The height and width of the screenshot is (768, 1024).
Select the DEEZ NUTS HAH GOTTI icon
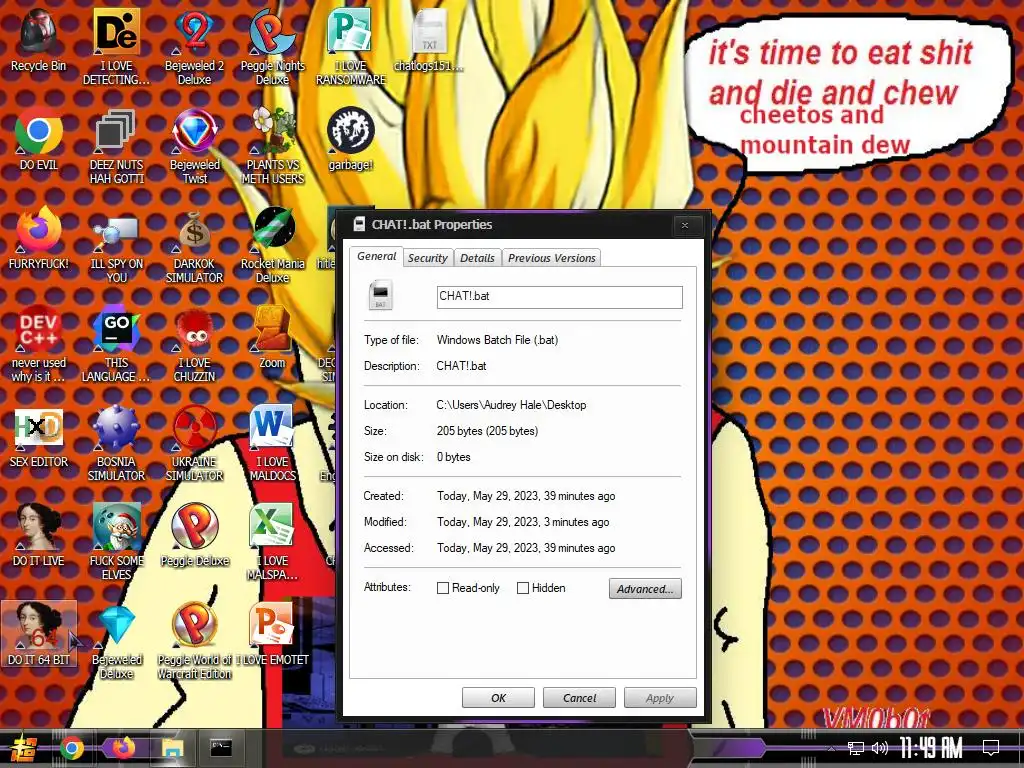click(116, 146)
